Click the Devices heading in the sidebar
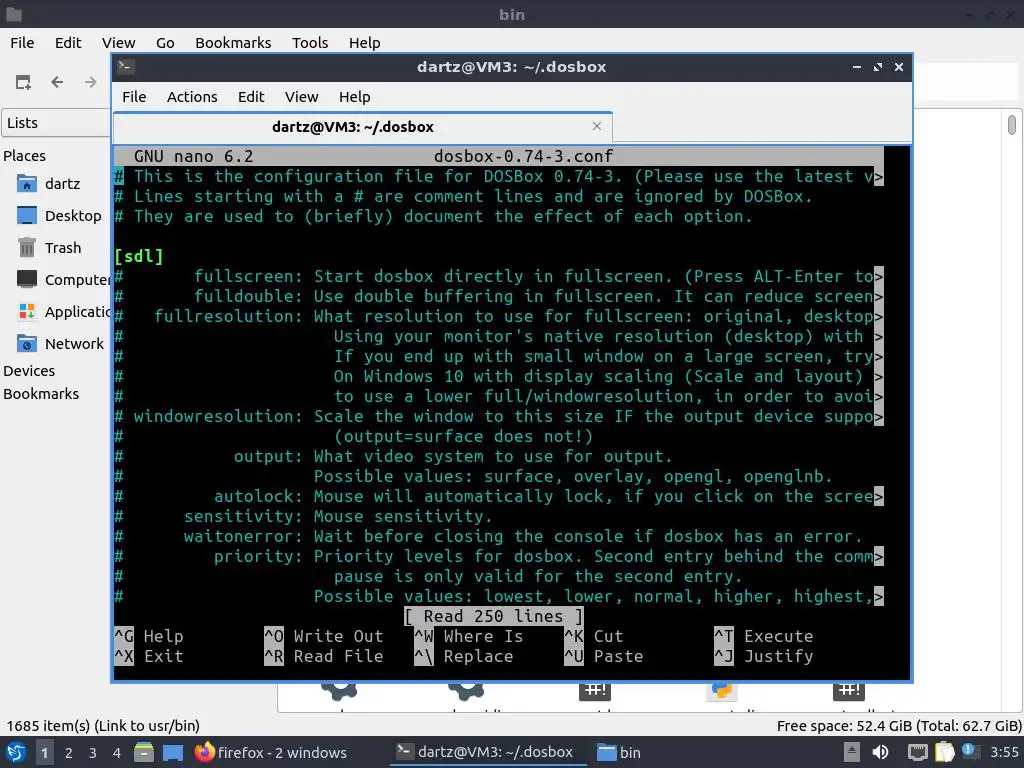 (29, 371)
